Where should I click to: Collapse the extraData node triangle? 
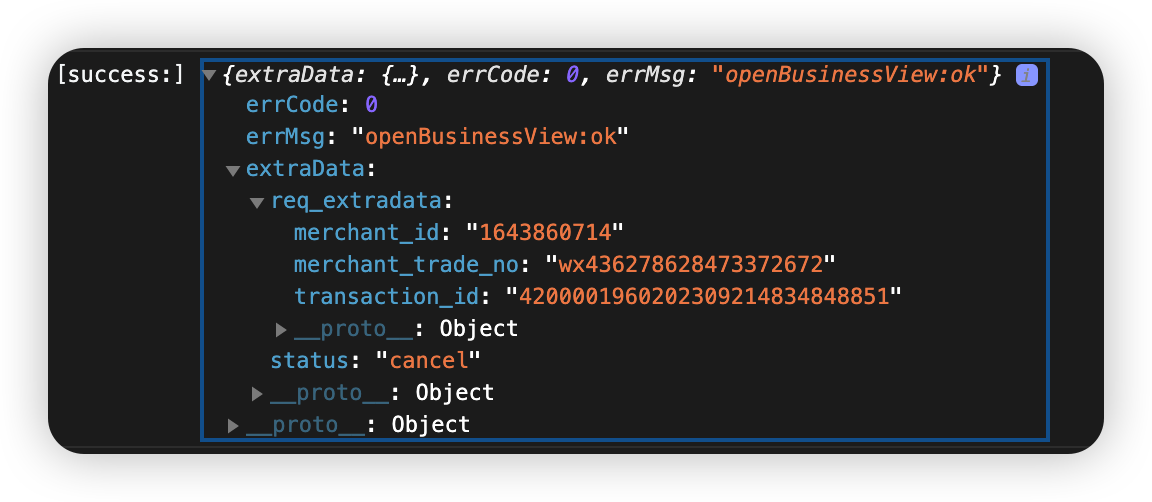point(233,170)
